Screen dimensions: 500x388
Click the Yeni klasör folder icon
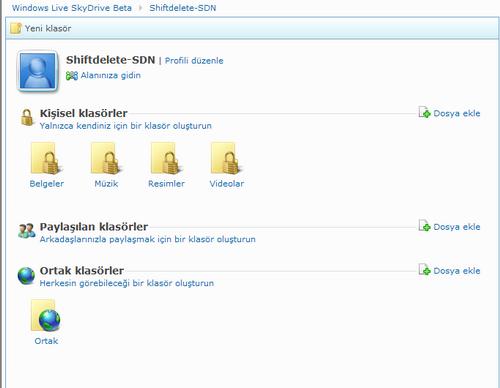pyautogui.click(x=16, y=28)
